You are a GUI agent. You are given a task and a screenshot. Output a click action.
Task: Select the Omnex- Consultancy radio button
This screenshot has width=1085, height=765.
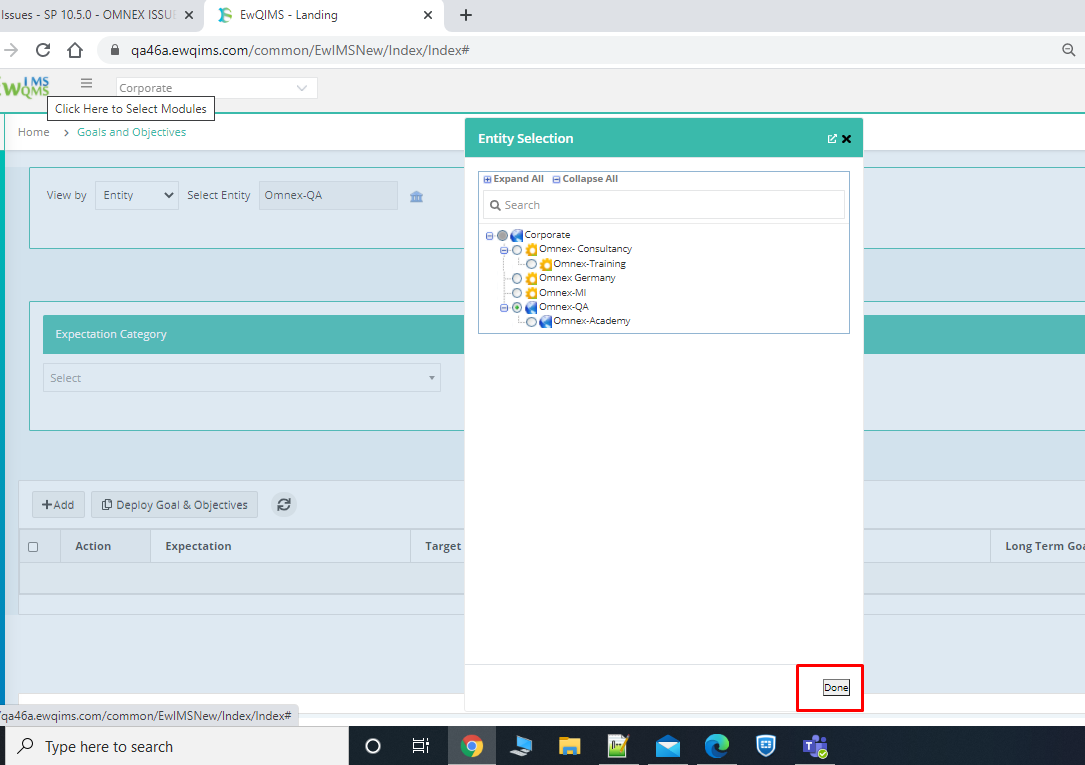point(517,250)
